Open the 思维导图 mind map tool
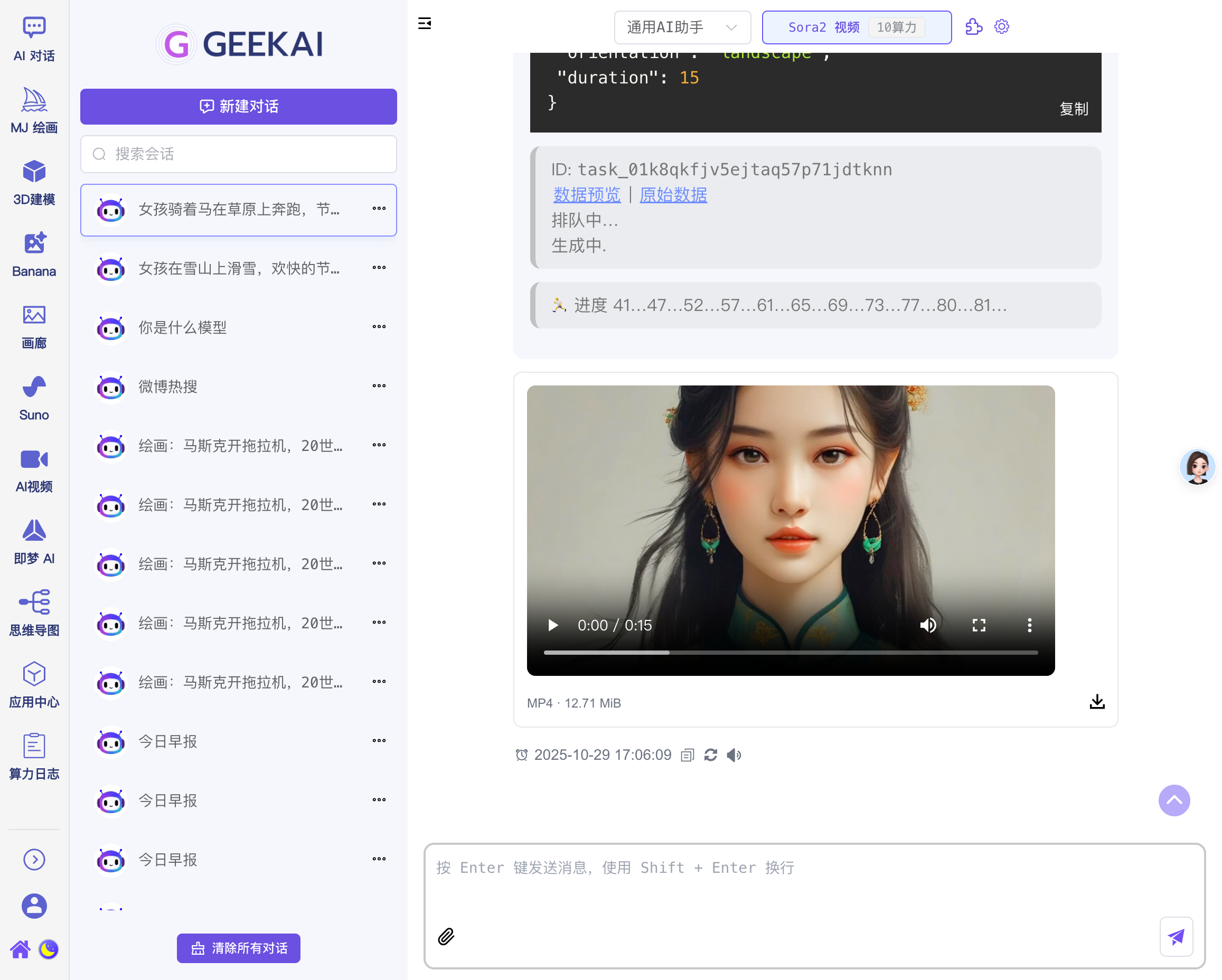This screenshot has height=980, width=1222. pyautogui.click(x=33, y=612)
